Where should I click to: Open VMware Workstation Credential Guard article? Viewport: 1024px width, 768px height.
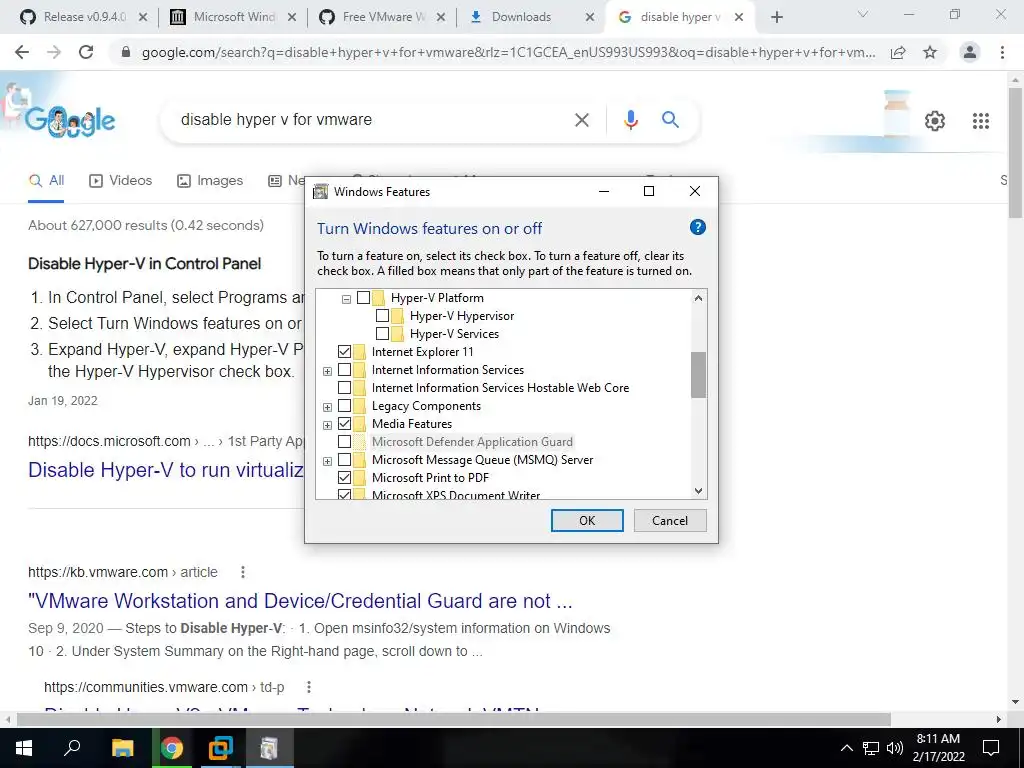[x=300, y=601]
